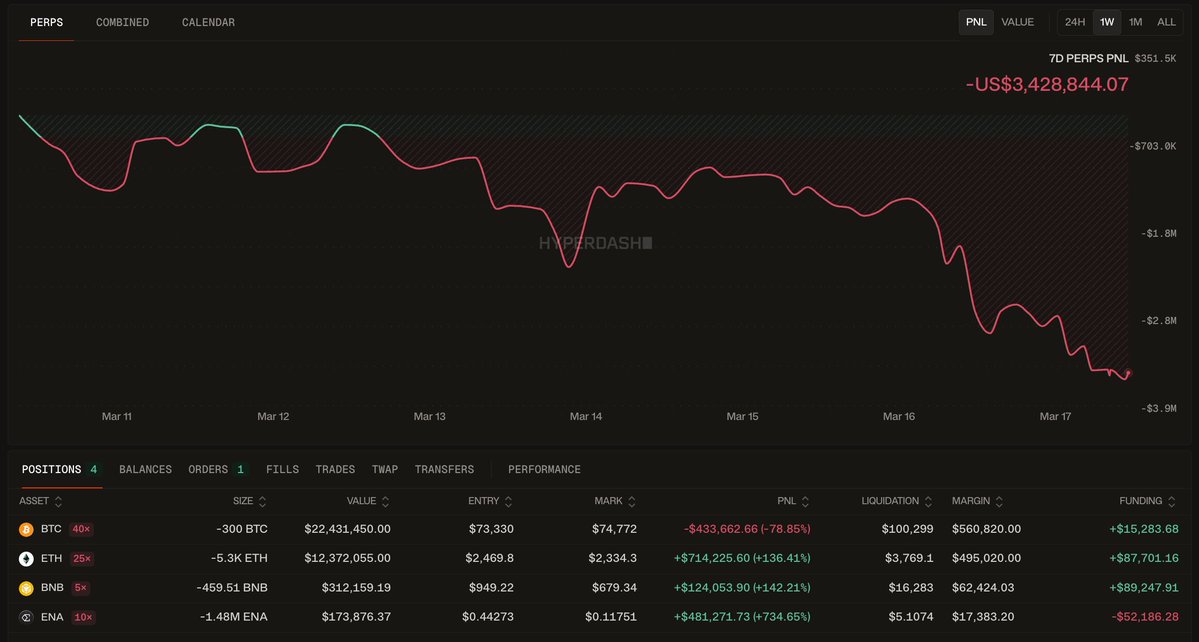Click the ASSET column sort icon
Viewport: 1199px width, 642px height.
58,501
